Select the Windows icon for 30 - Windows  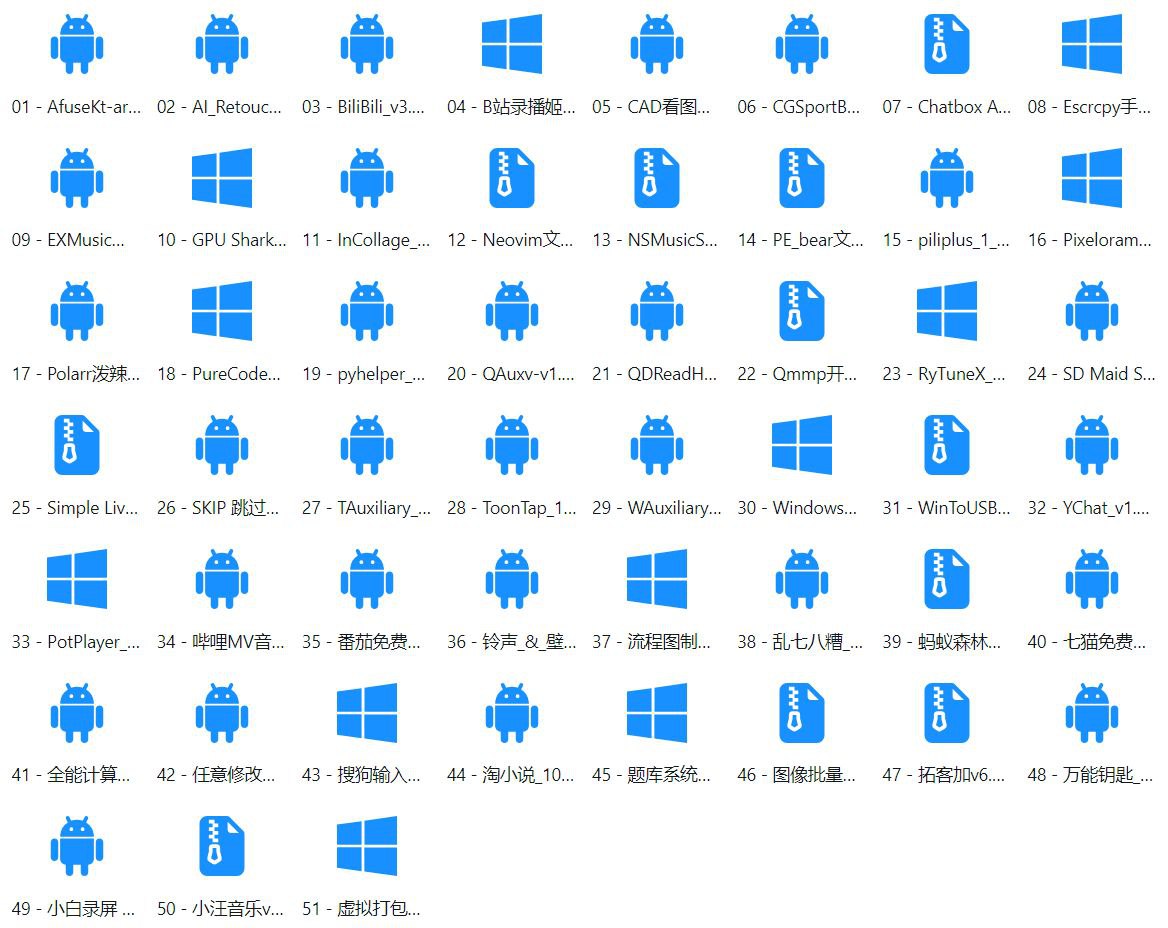pyautogui.click(x=802, y=445)
